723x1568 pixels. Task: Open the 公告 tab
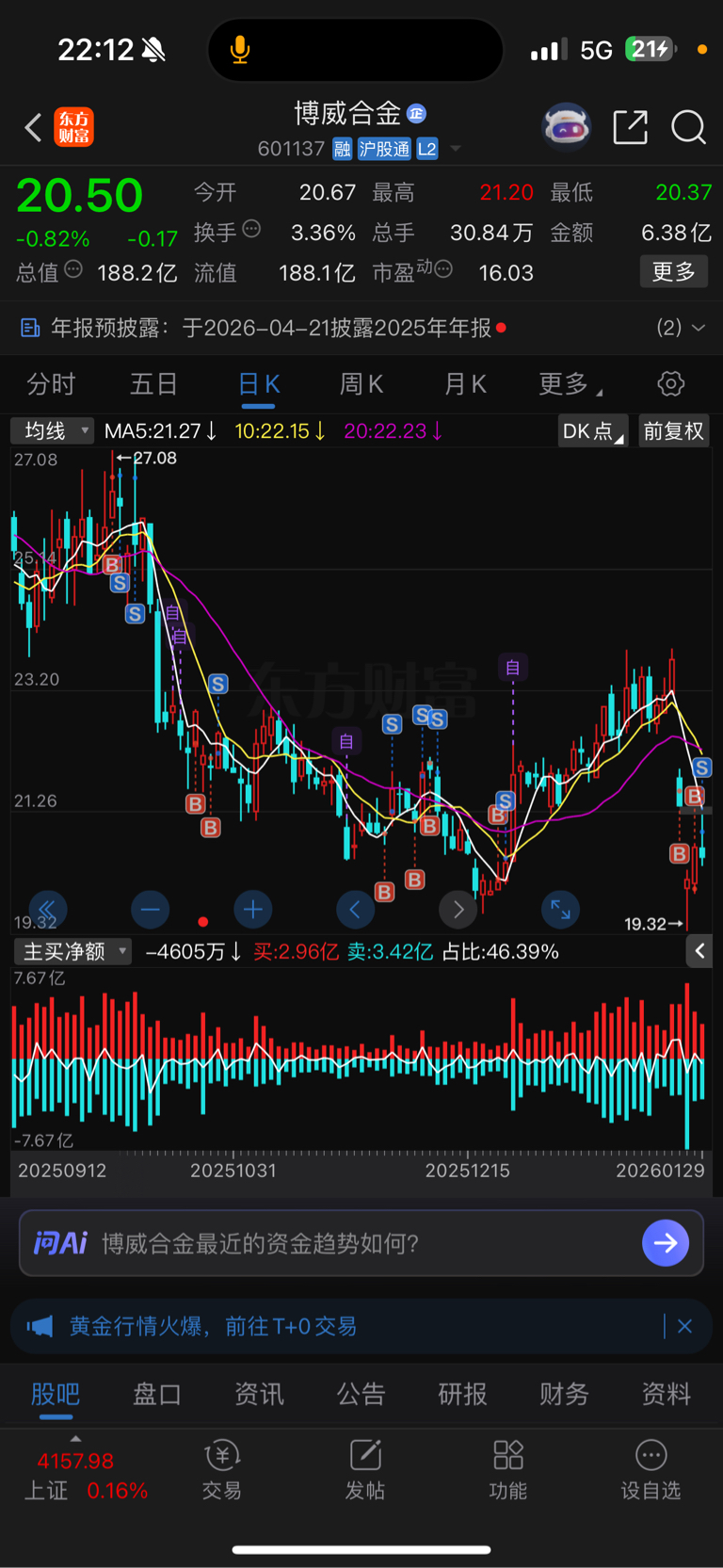[361, 1394]
